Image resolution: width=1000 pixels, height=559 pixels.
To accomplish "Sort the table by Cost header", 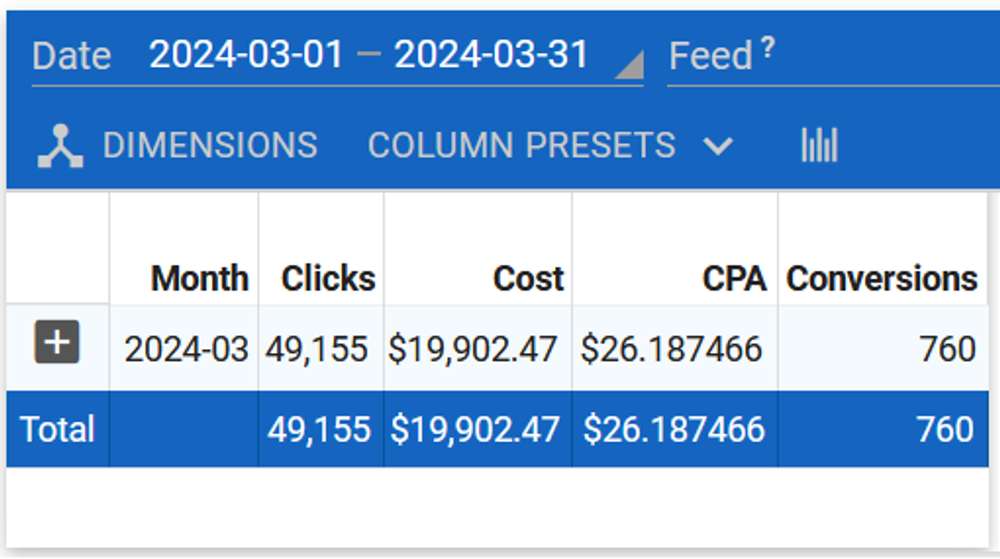I will 528,278.
